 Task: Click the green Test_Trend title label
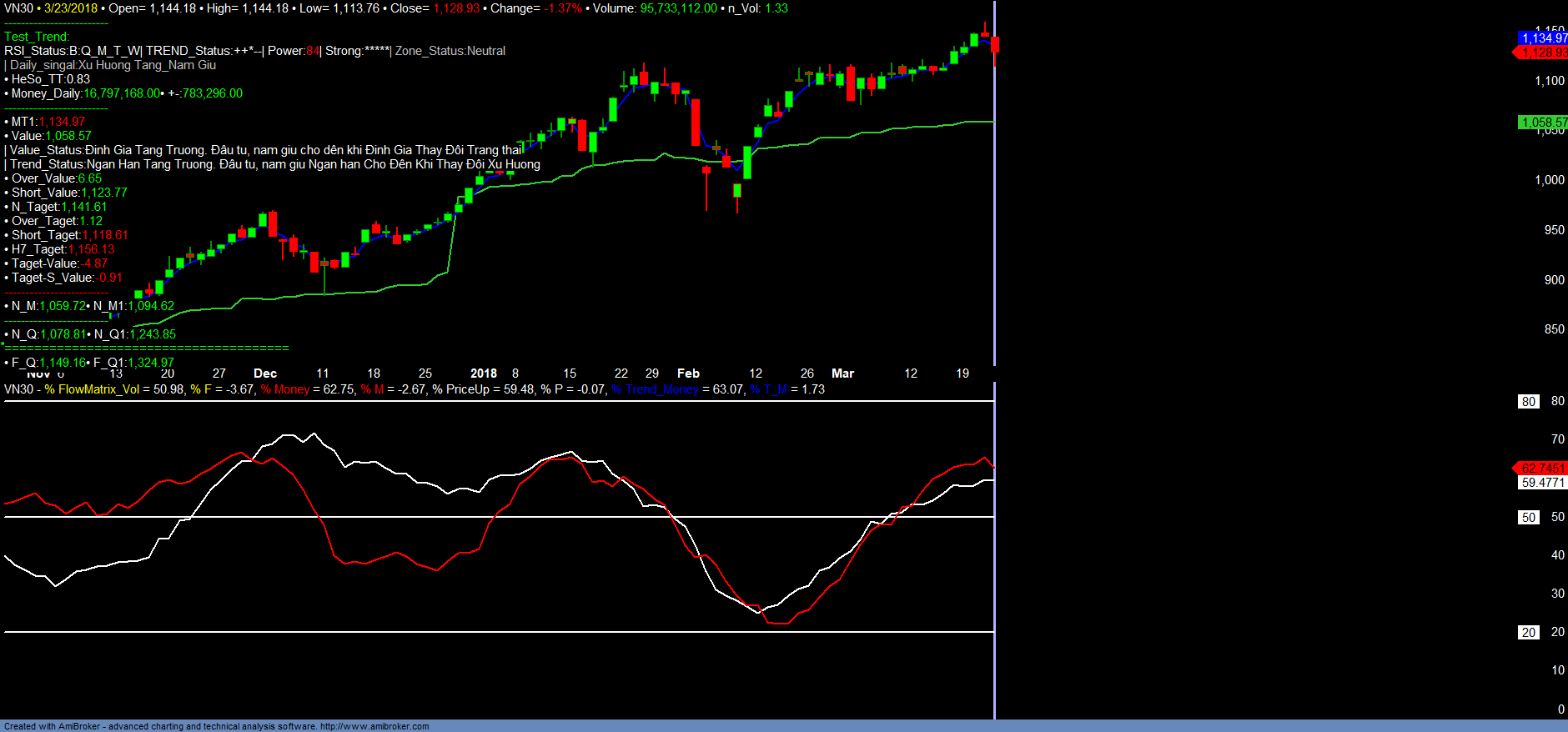(37, 37)
